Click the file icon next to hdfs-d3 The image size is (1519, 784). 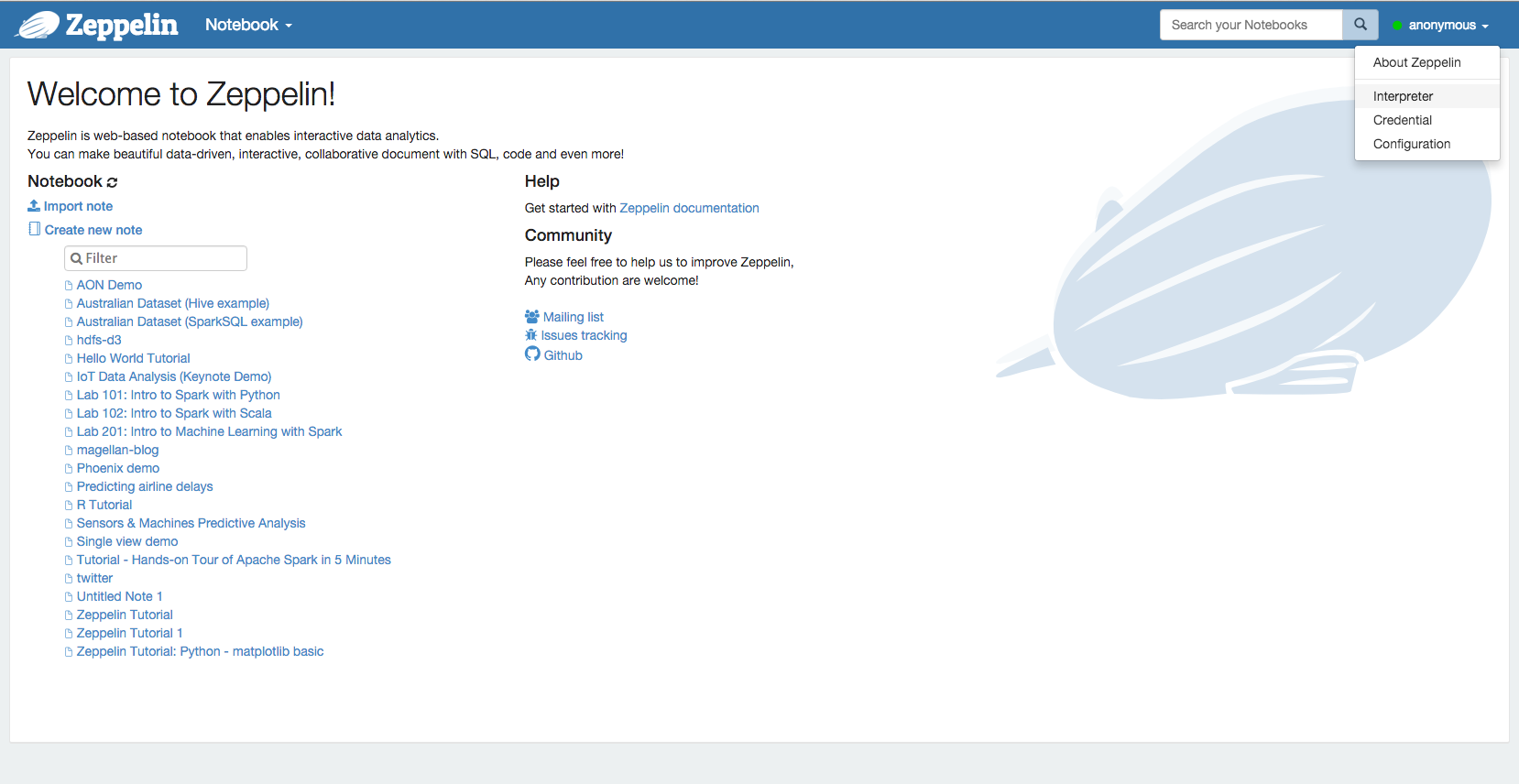pyautogui.click(x=69, y=341)
